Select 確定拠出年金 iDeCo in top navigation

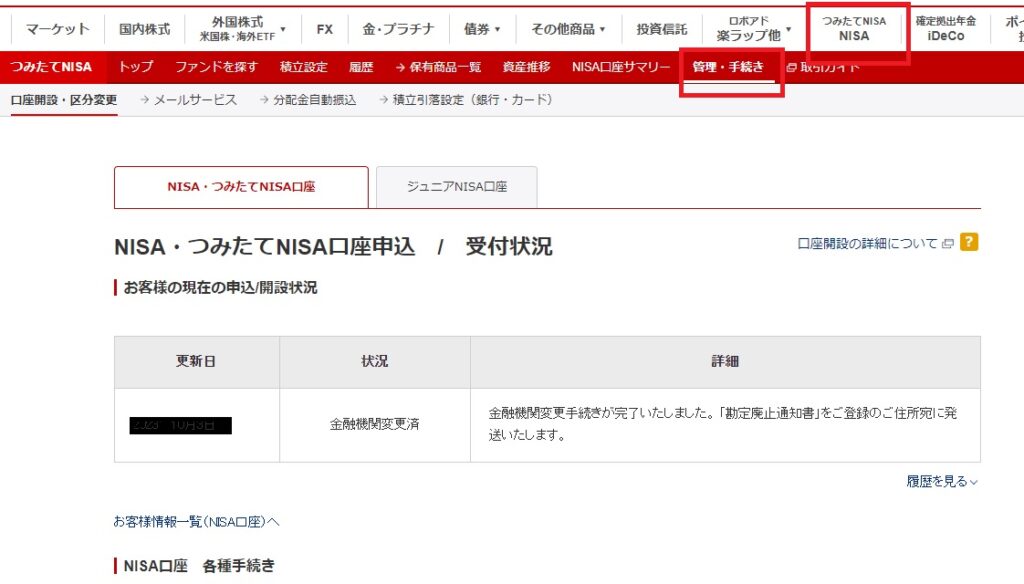click(x=945, y=29)
